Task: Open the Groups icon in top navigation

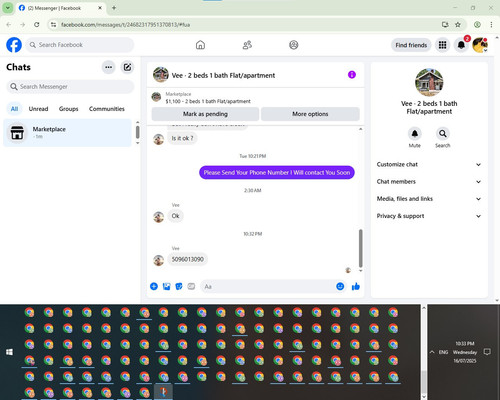Action: tap(294, 45)
